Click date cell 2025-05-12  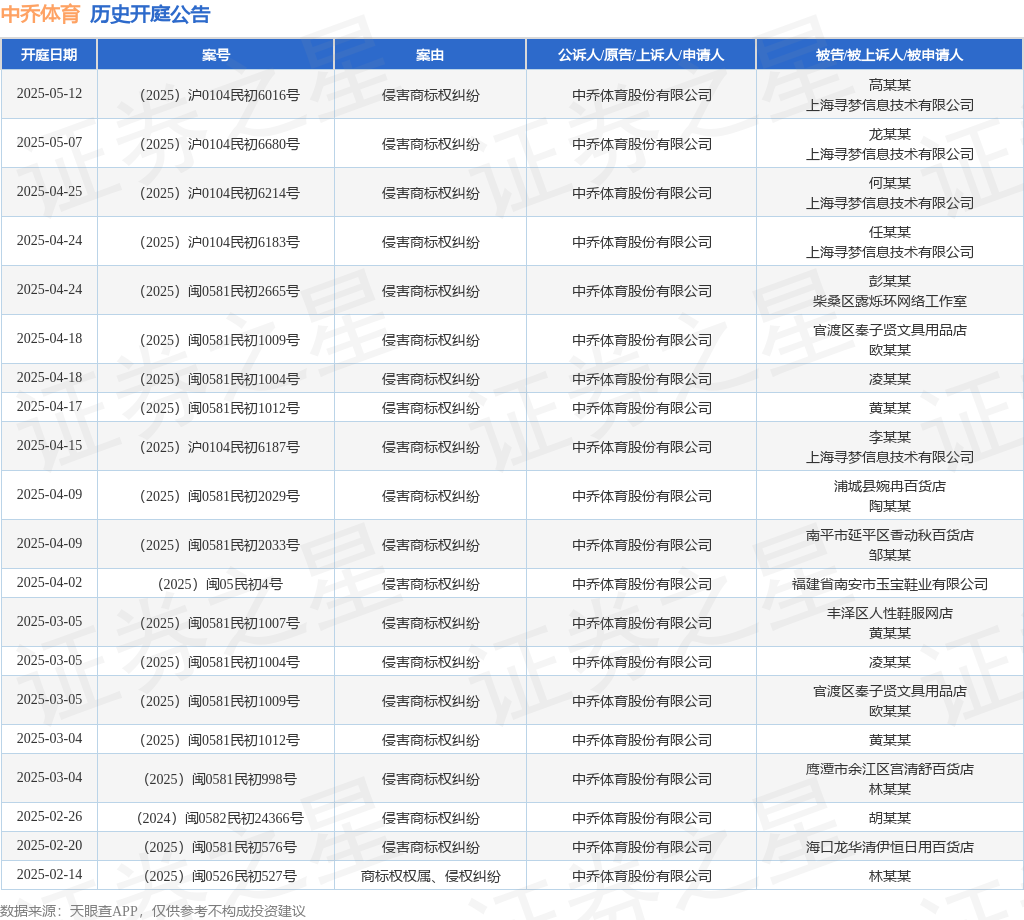pos(50,93)
